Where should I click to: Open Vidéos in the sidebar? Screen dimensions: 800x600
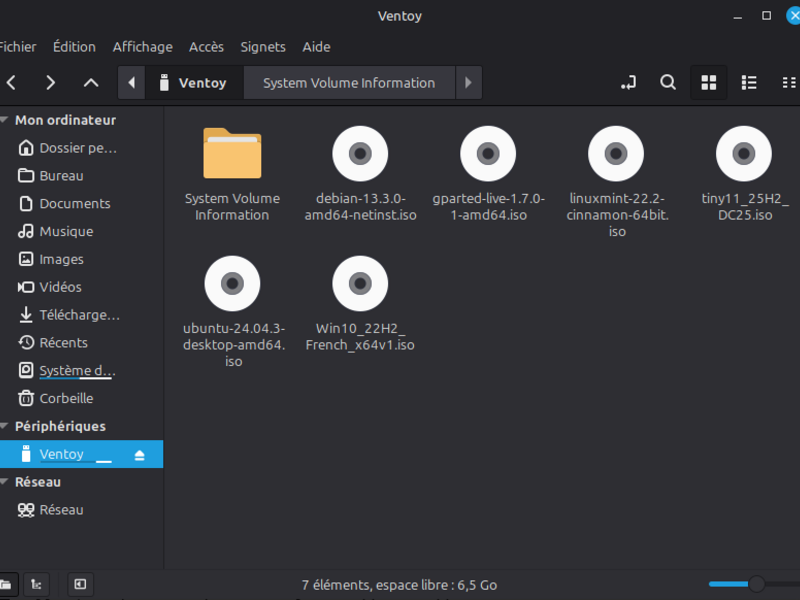[82, 287]
